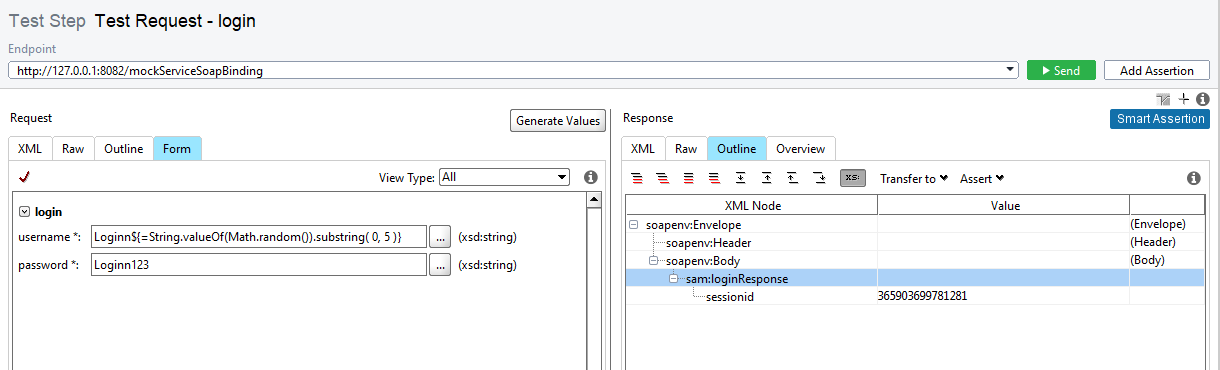Select the soapenv:Header tree node
Screen dimensions: 1220x370
click(x=708, y=242)
